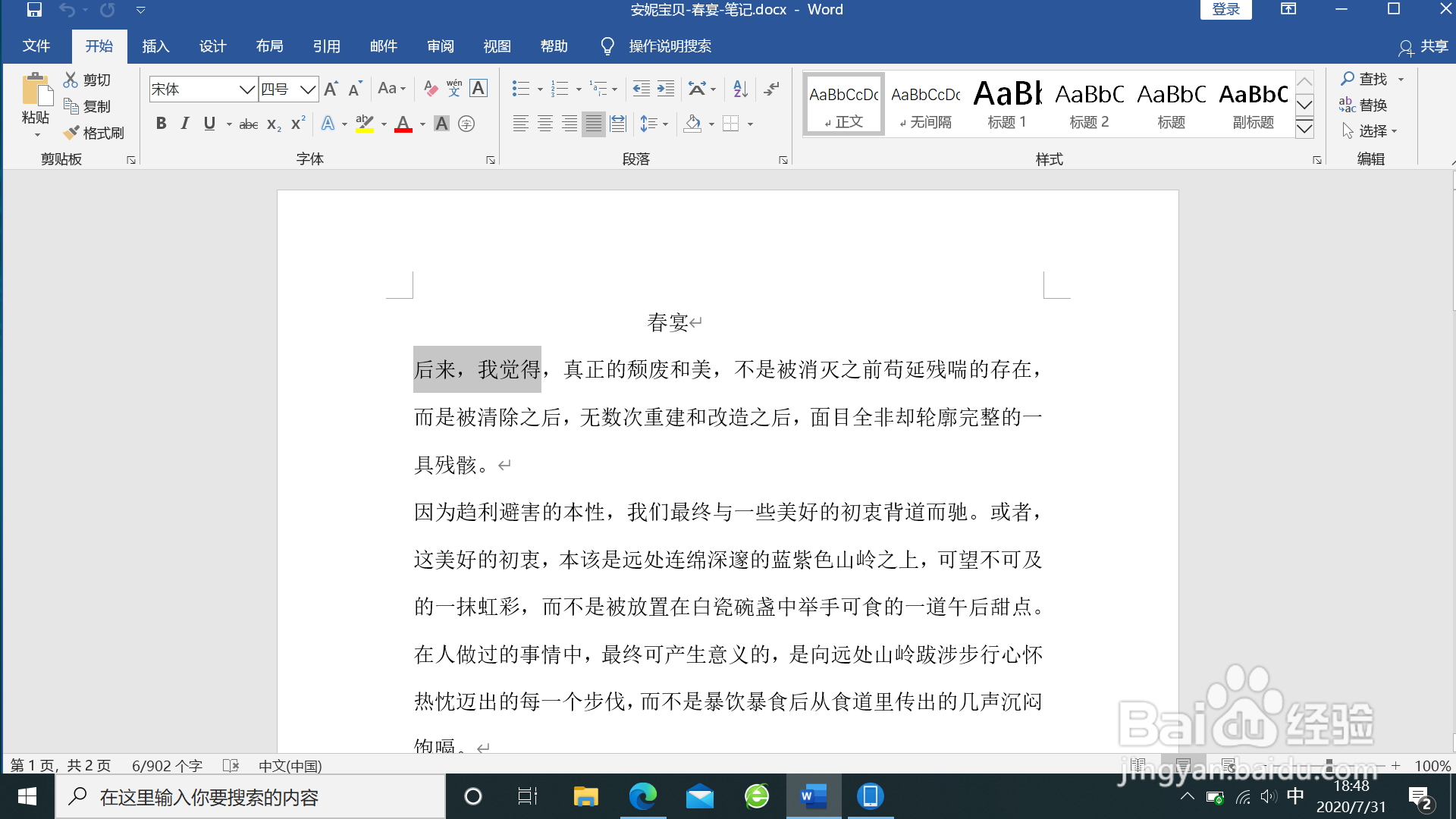The height and width of the screenshot is (819, 1456).
Task: Switch to the Layout (布局) tab
Action: (270, 46)
